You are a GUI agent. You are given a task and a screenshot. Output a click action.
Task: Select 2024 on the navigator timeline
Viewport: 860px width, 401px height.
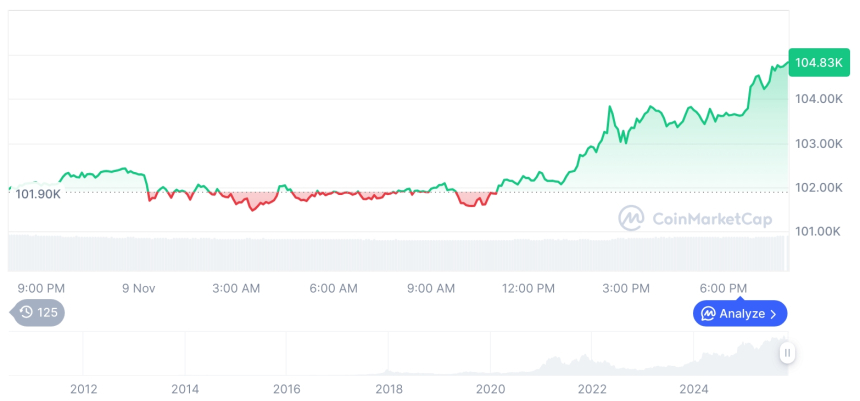(x=694, y=388)
